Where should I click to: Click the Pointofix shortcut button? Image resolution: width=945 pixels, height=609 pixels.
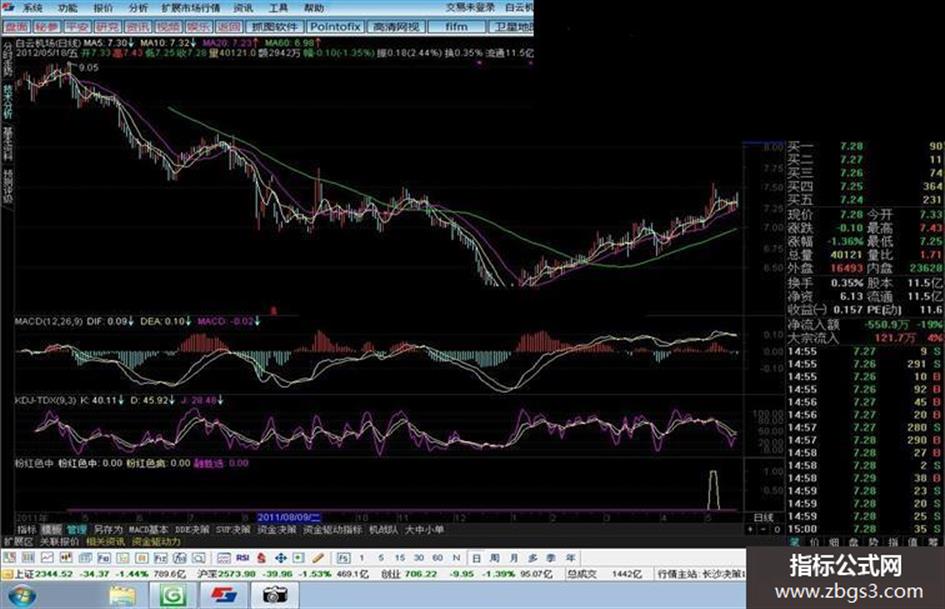(335, 27)
